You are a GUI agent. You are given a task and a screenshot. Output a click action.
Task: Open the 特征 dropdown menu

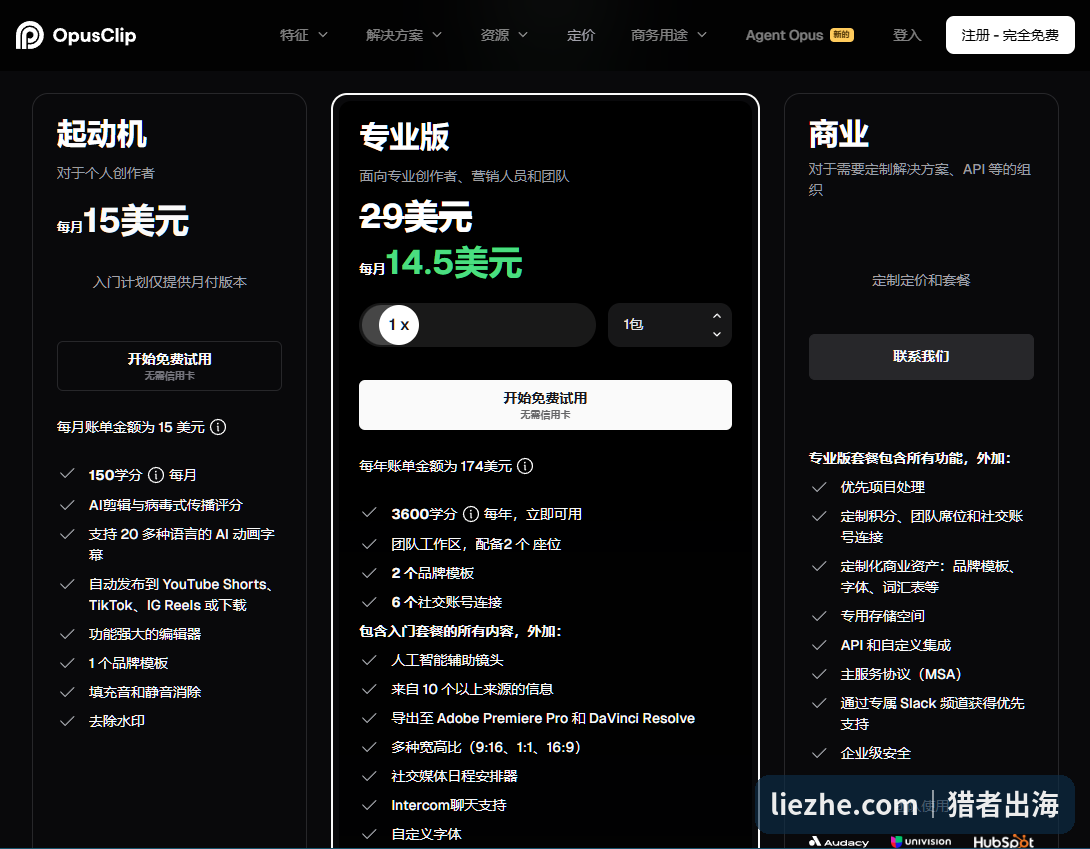[x=304, y=35]
